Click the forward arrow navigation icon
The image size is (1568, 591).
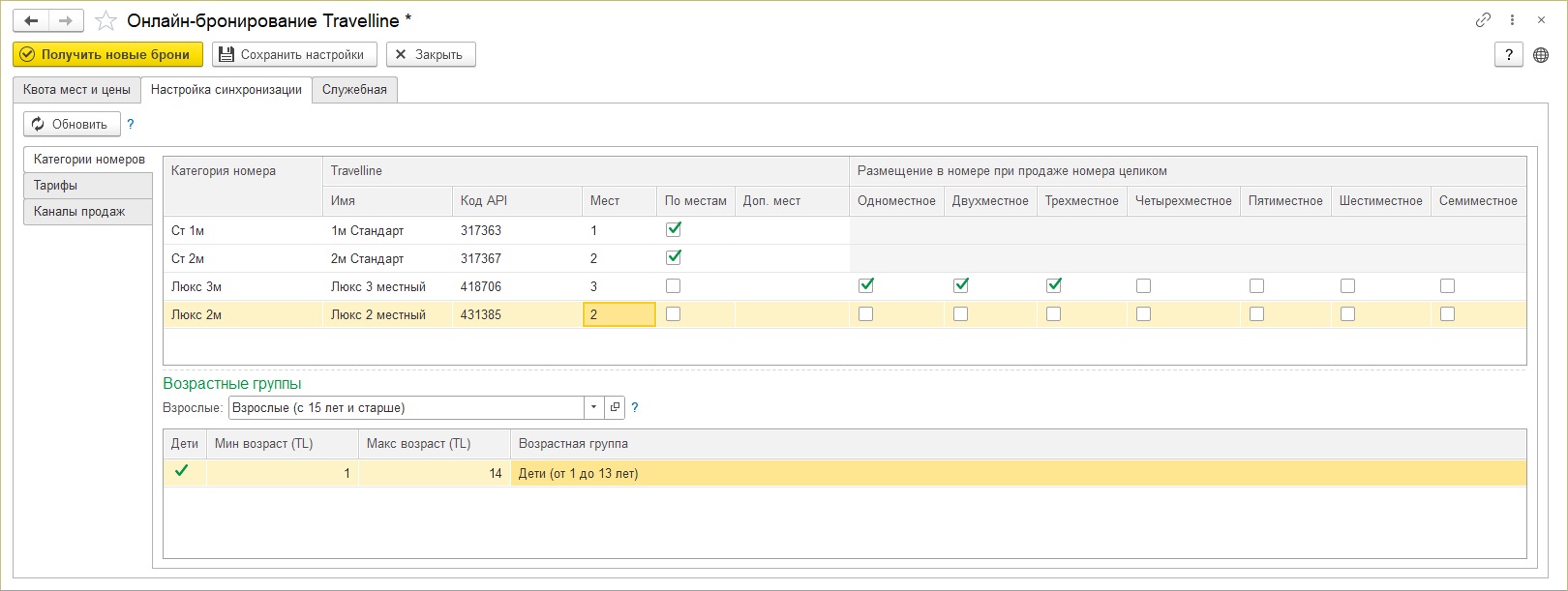(x=66, y=20)
